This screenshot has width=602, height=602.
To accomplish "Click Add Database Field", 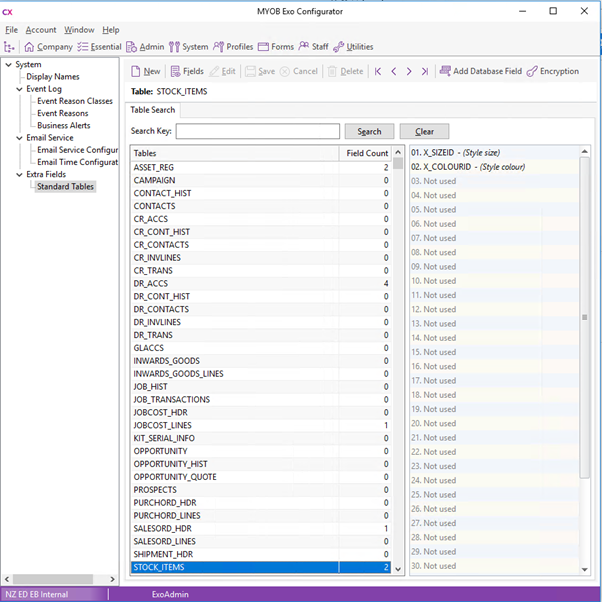I will (481, 71).
